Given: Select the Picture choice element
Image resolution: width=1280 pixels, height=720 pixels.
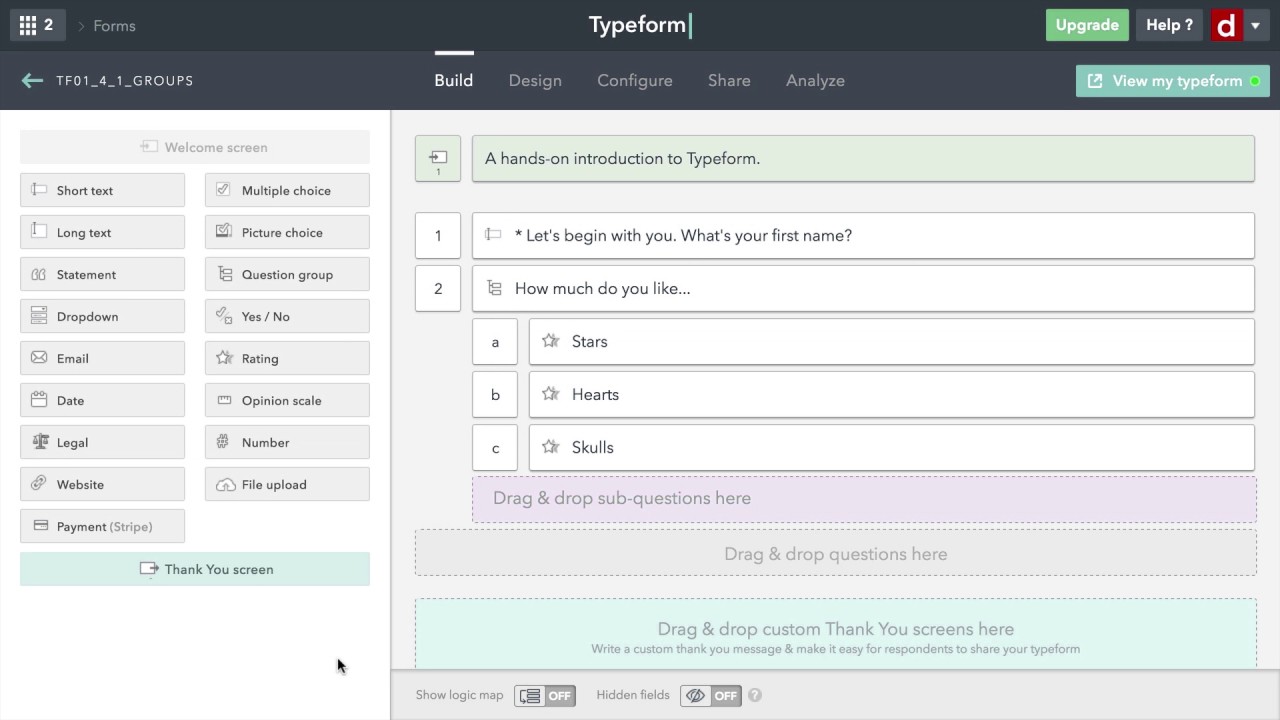Looking at the screenshot, I should [x=287, y=232].
